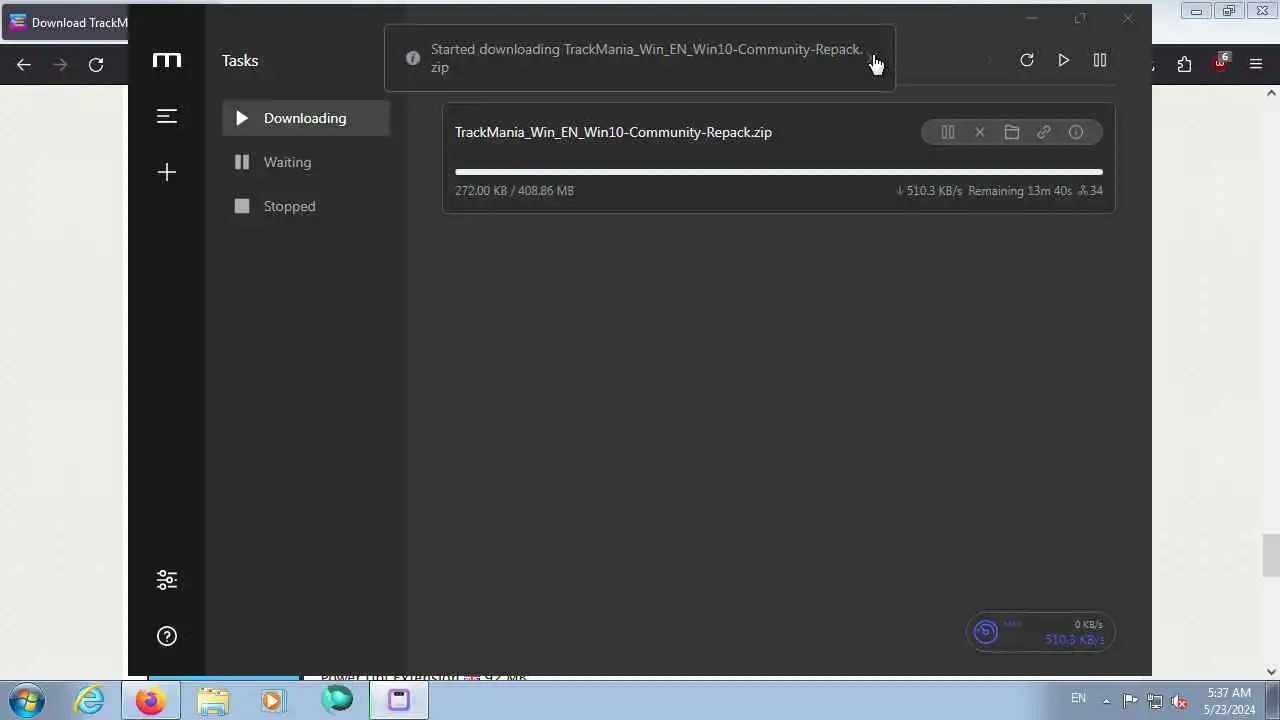
Task: Show TrackMania file in folder
Action: pyautogui.click(x=1012, y=132)
